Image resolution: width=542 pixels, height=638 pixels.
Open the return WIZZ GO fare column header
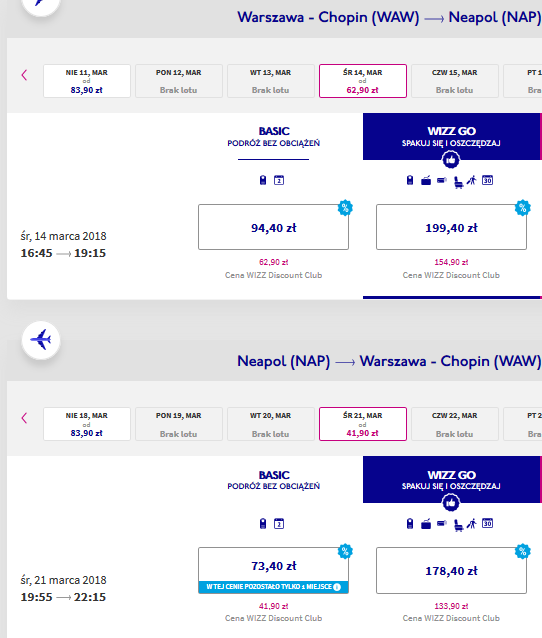click(x=451, y=479)
